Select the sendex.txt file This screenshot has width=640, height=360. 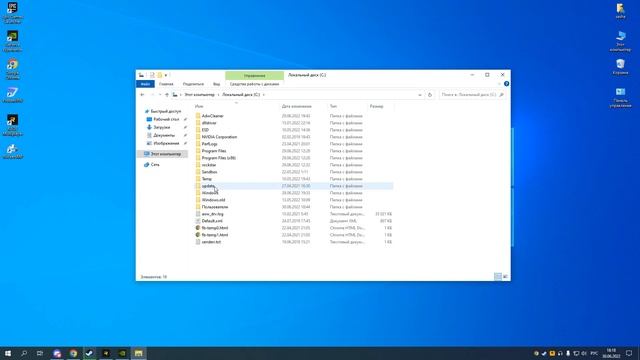(x=211, y=242)
